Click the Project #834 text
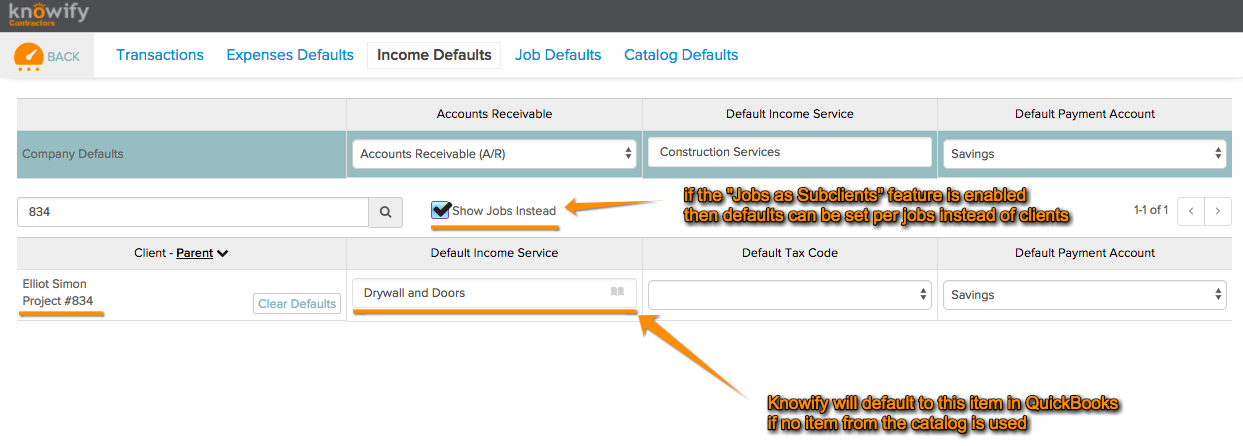This screenshot has width=1243, height=446. pyautogui.click(x=58, y=301)
